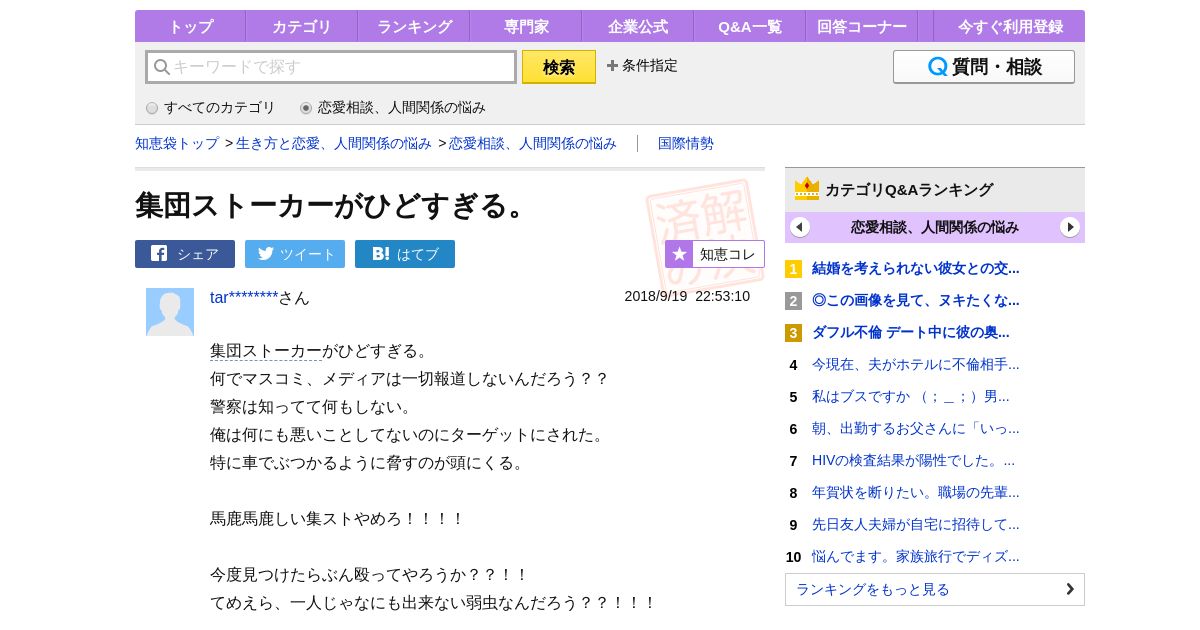The image size is (1200, 630).
Task: Bookmark with the はてブ button
Action: pos(405,254)
